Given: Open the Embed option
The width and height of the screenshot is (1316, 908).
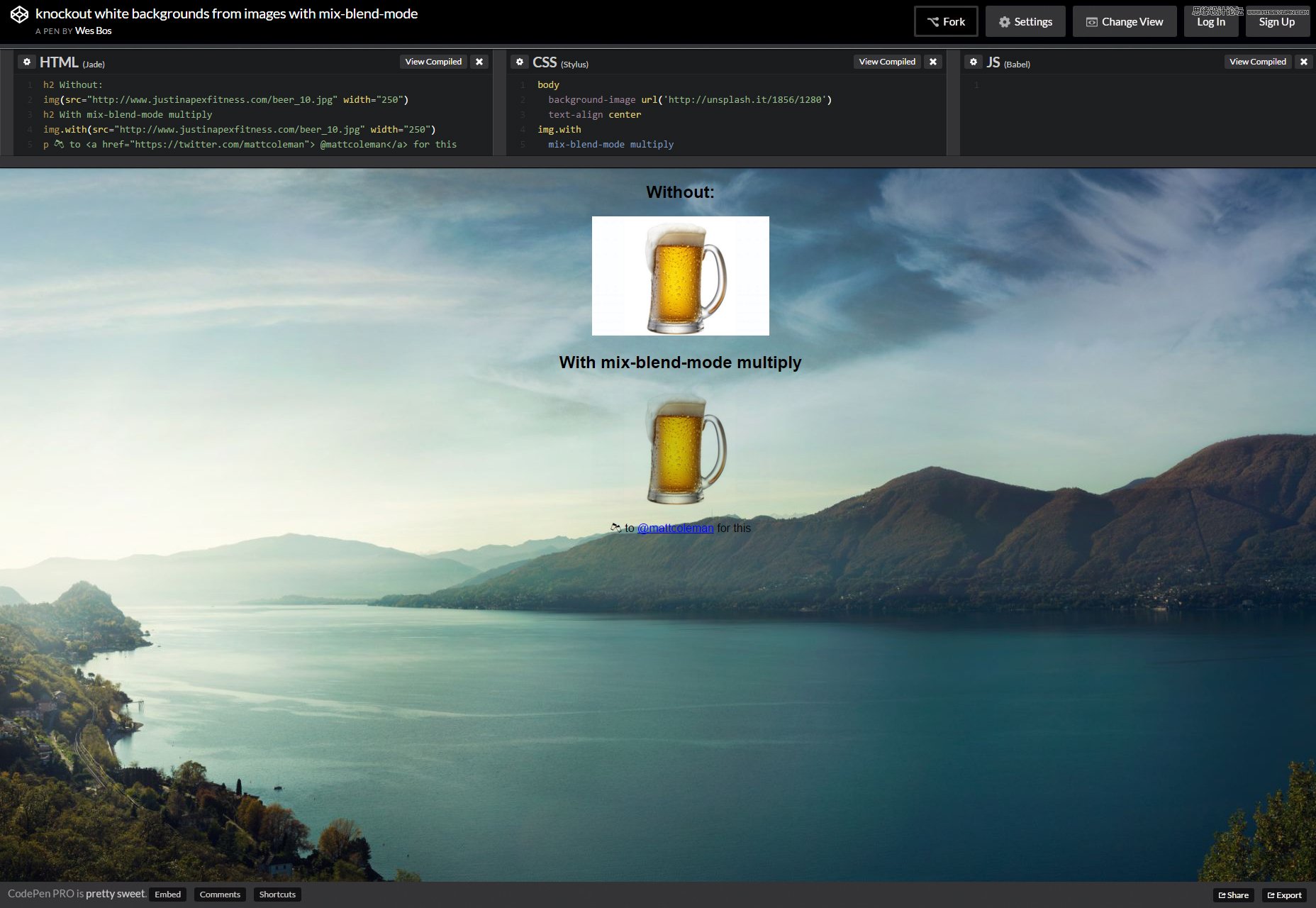Looking at the screenshot, I should (x=168, y=895).
